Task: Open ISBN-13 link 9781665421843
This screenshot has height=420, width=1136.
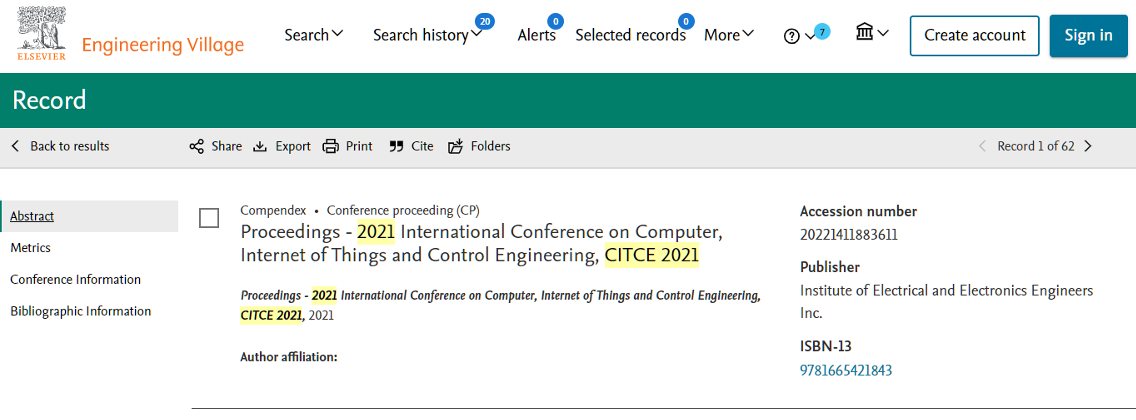Action: tap(845, 371)
